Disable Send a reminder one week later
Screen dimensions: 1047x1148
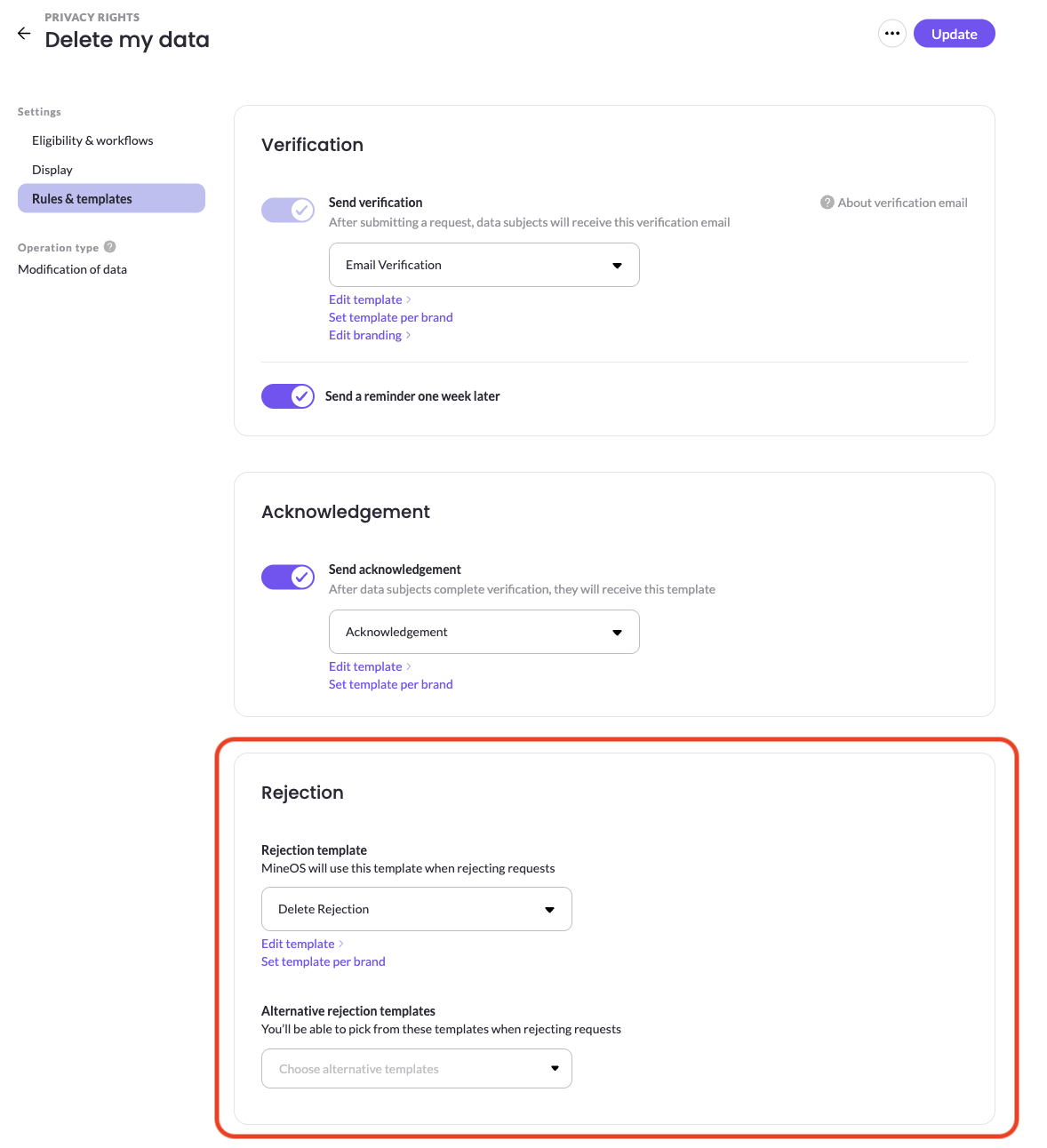(x=288, y=396)
